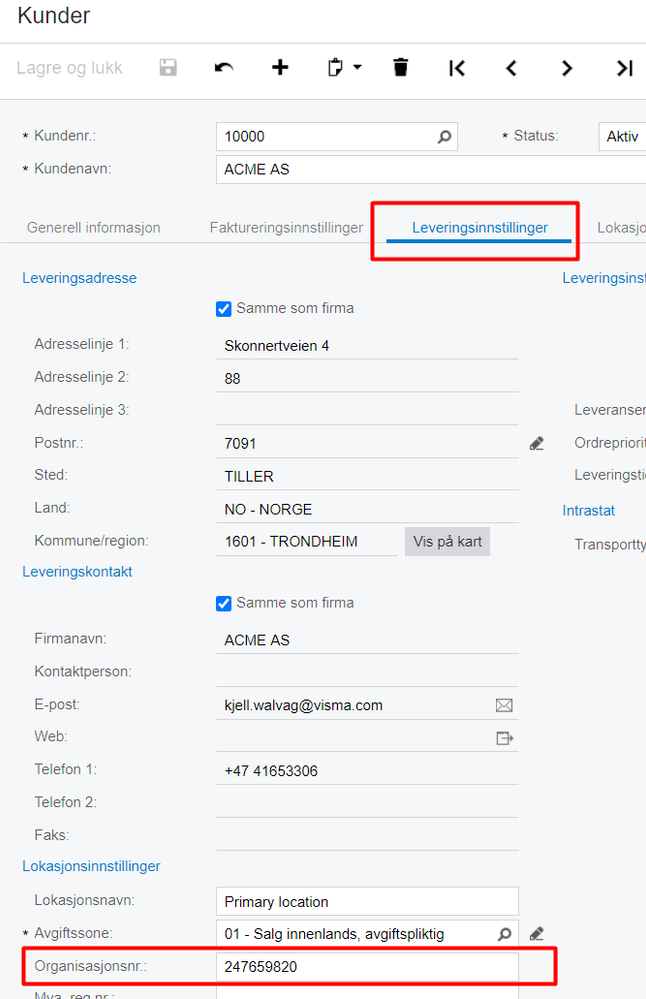The width and height of the screenshot is (646, 999).
Task: Go to previous record arrow
Action: (x=511, y=68)
